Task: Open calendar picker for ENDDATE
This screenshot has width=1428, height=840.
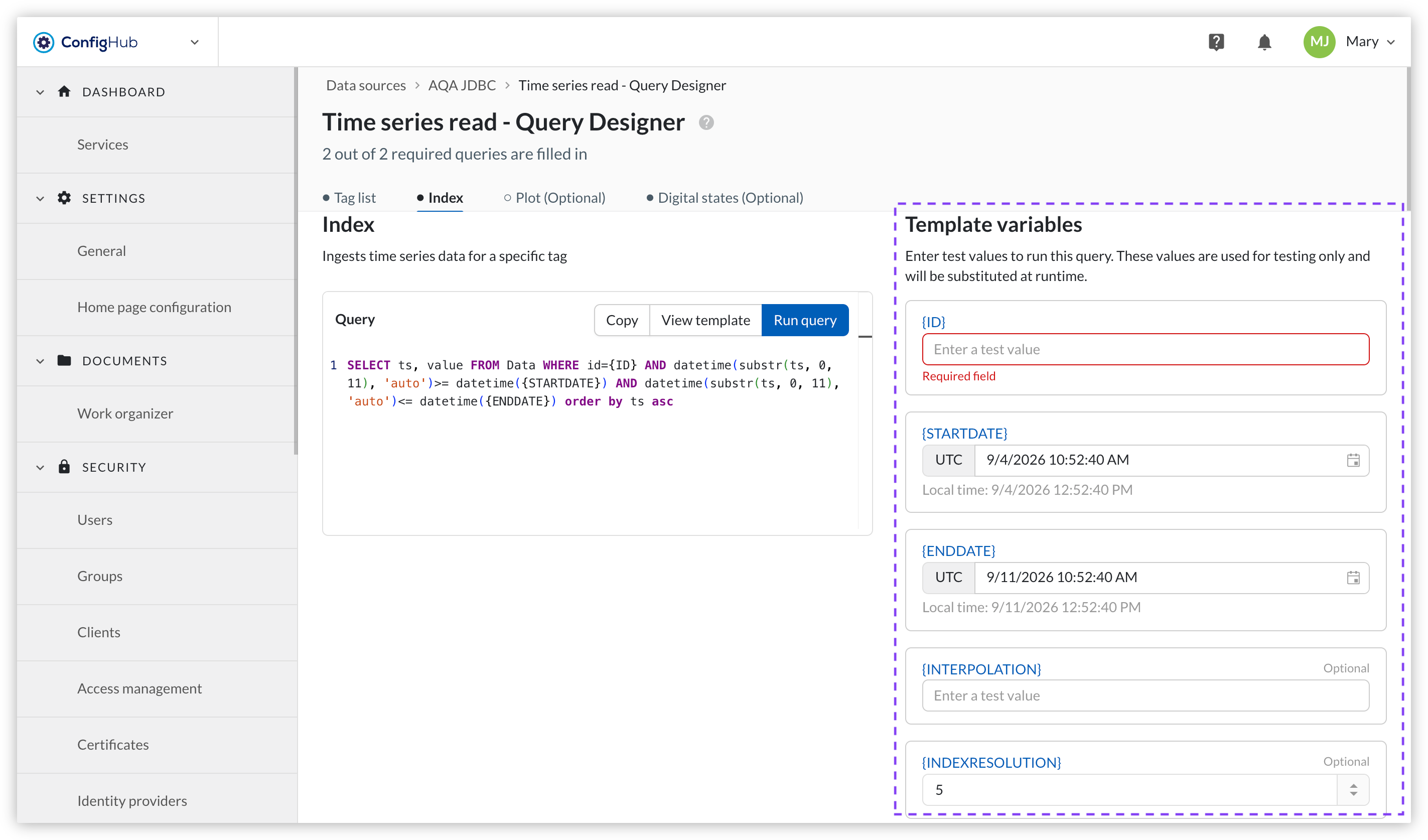Action: [x=1353, y=578]
